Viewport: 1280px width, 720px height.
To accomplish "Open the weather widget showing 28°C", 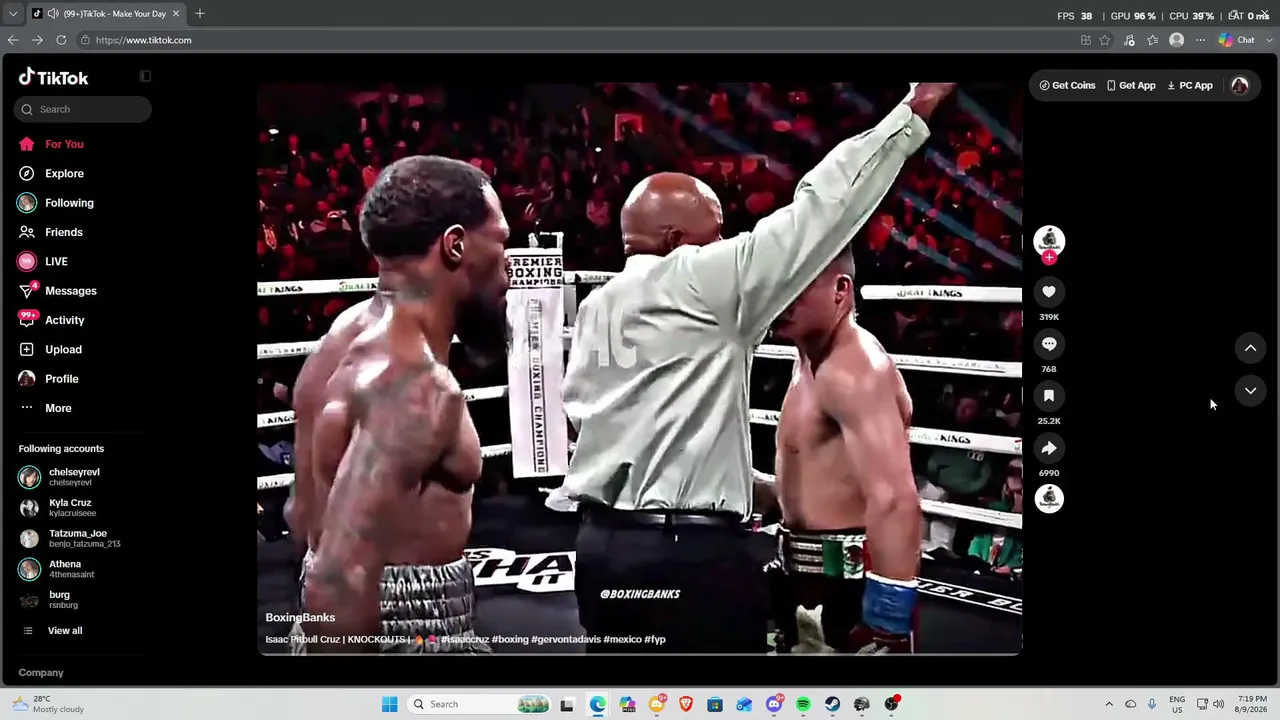I will 47,704.
